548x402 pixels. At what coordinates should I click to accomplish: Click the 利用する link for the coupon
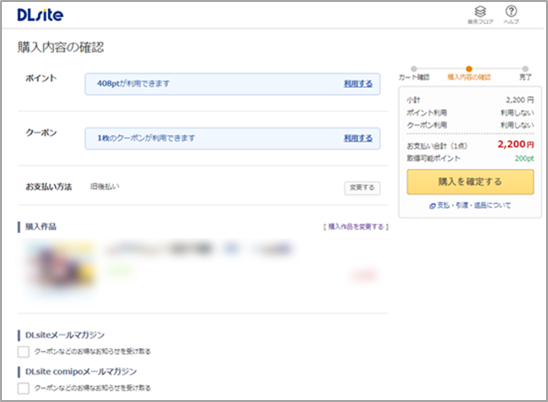pyautogui.click(x=358, y=138)
